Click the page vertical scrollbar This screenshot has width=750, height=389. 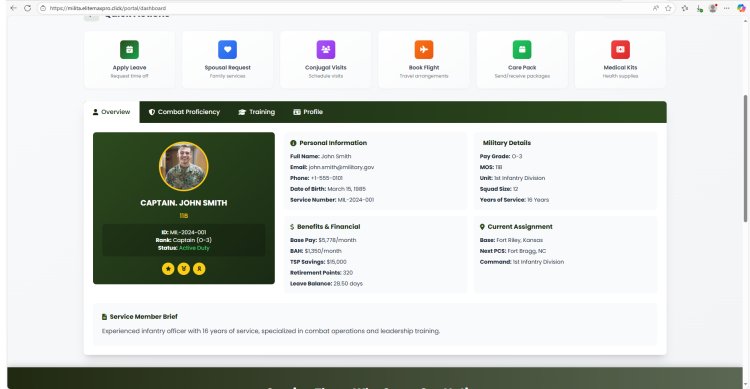(x=746, y=158)
